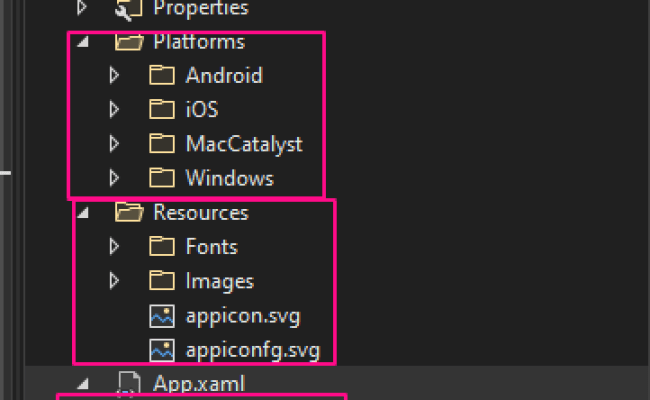650x400 pixels.
Task: Select the Fonts folder label
Action: (x=212, y=247)
